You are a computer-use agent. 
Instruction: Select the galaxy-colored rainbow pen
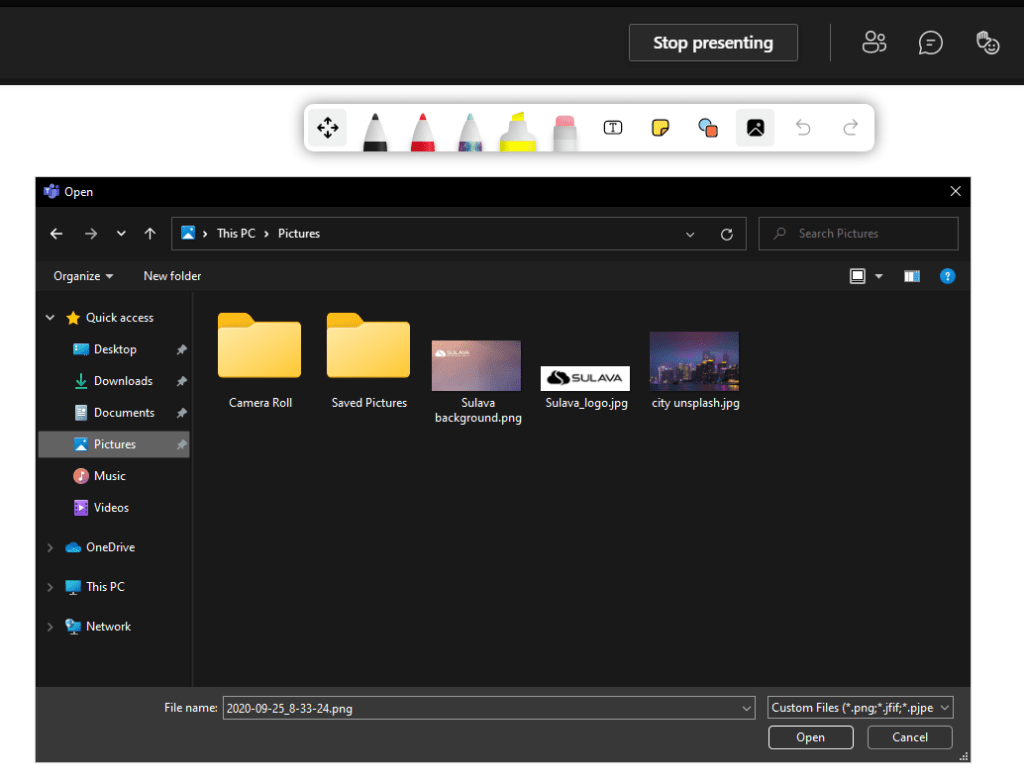[470, 131]
